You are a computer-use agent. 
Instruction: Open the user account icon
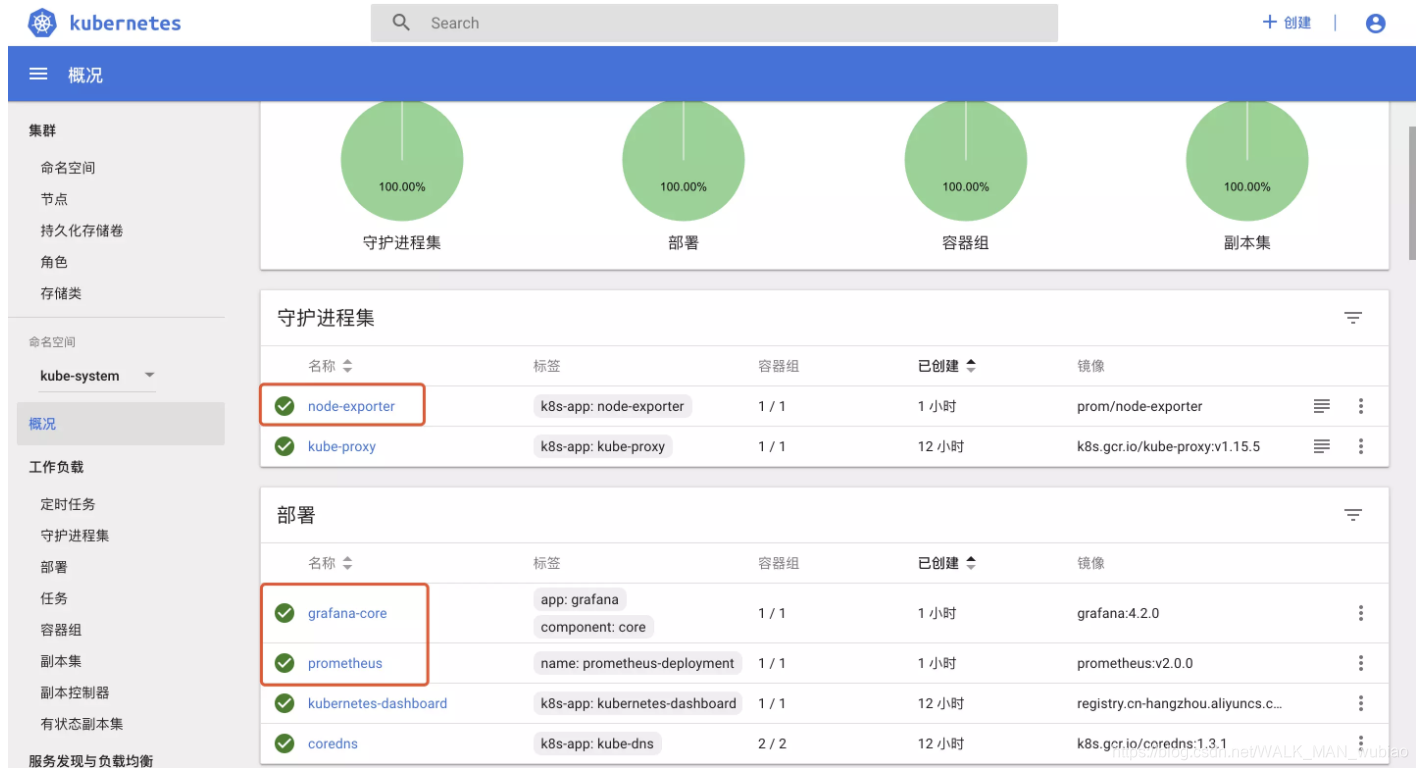(x=1375, y=23)
